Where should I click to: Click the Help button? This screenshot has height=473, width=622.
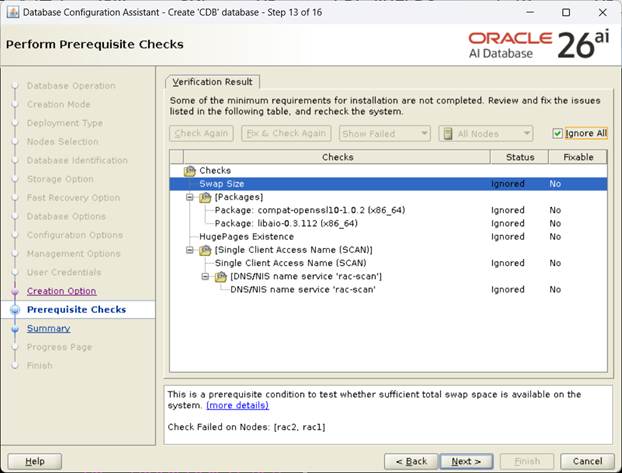35,461
